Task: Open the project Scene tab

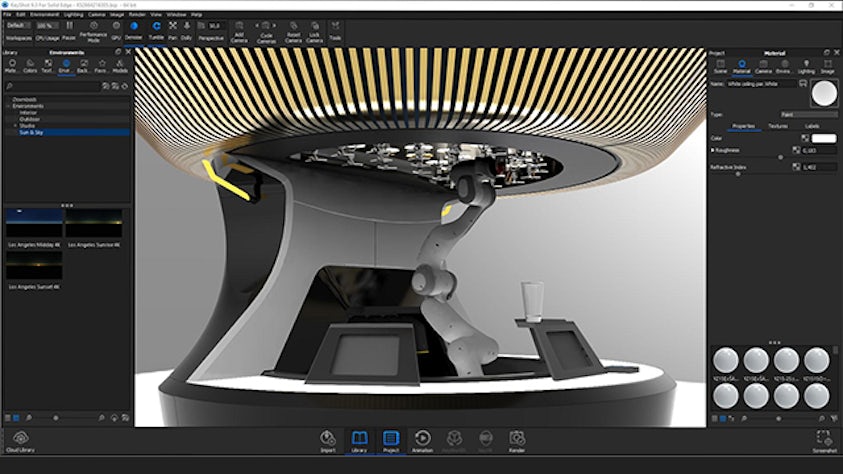Action: point(720,67)
